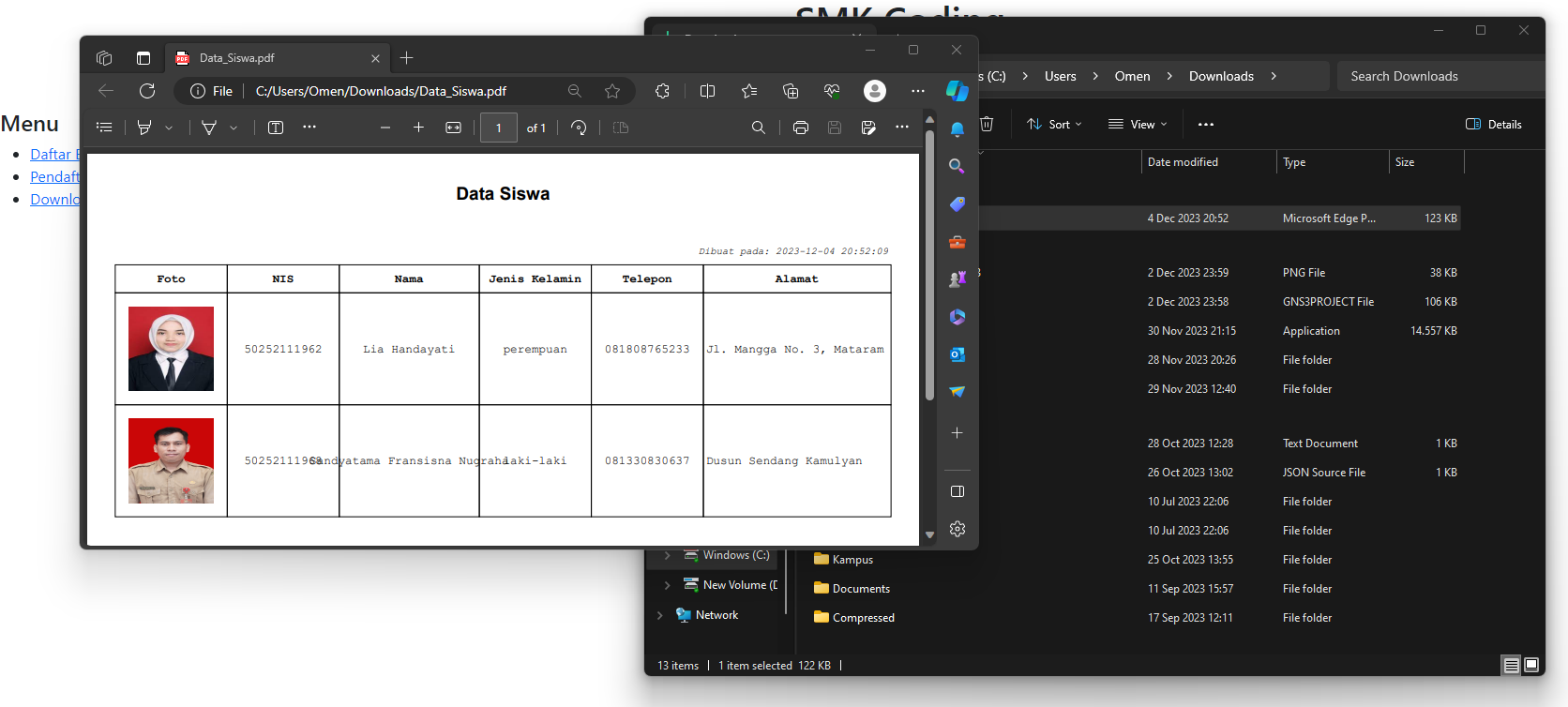Open Edge Settings and more menu

pyautogui.click(x=918, y=91)
